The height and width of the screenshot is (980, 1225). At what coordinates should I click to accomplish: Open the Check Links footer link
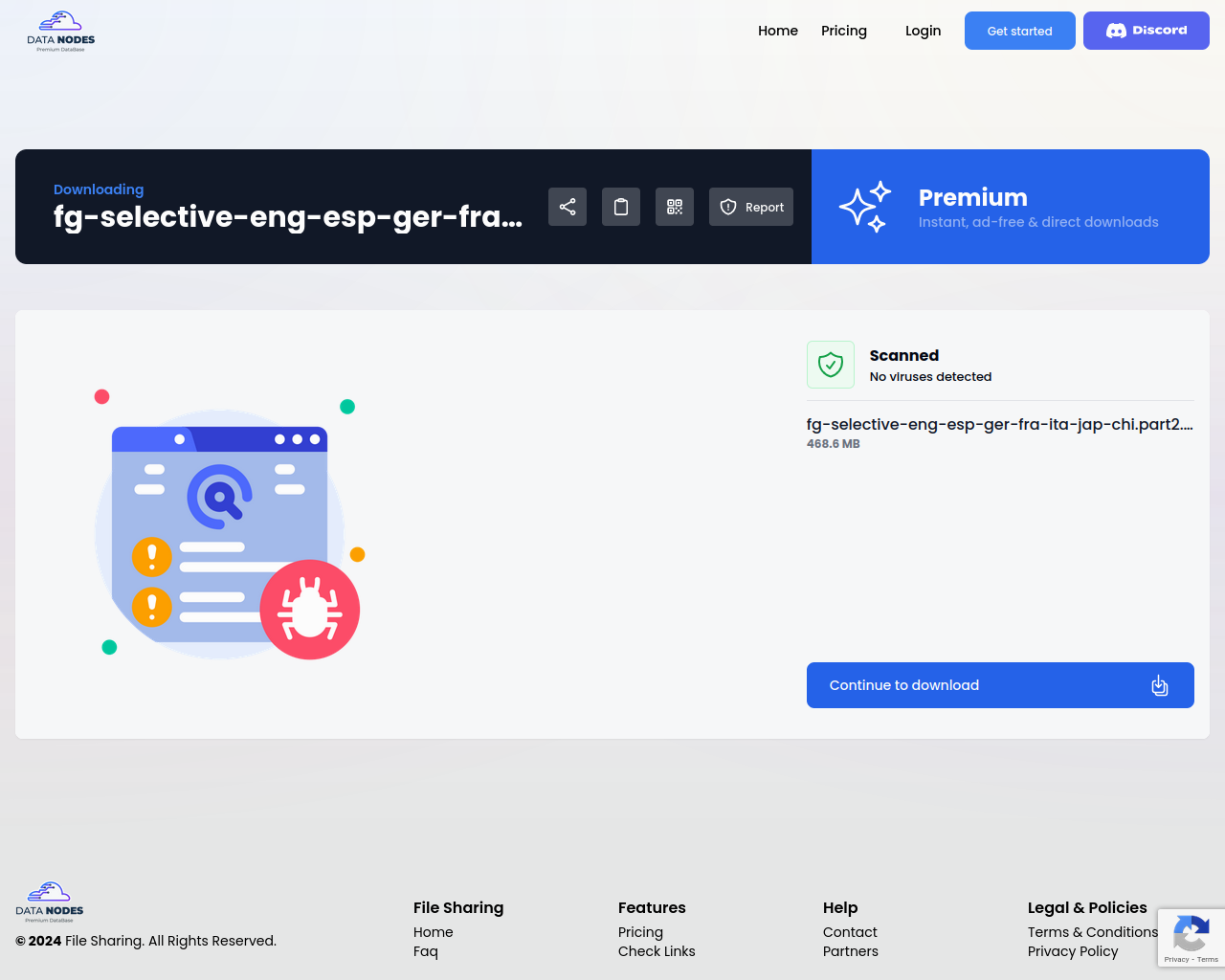pos(657,951)
